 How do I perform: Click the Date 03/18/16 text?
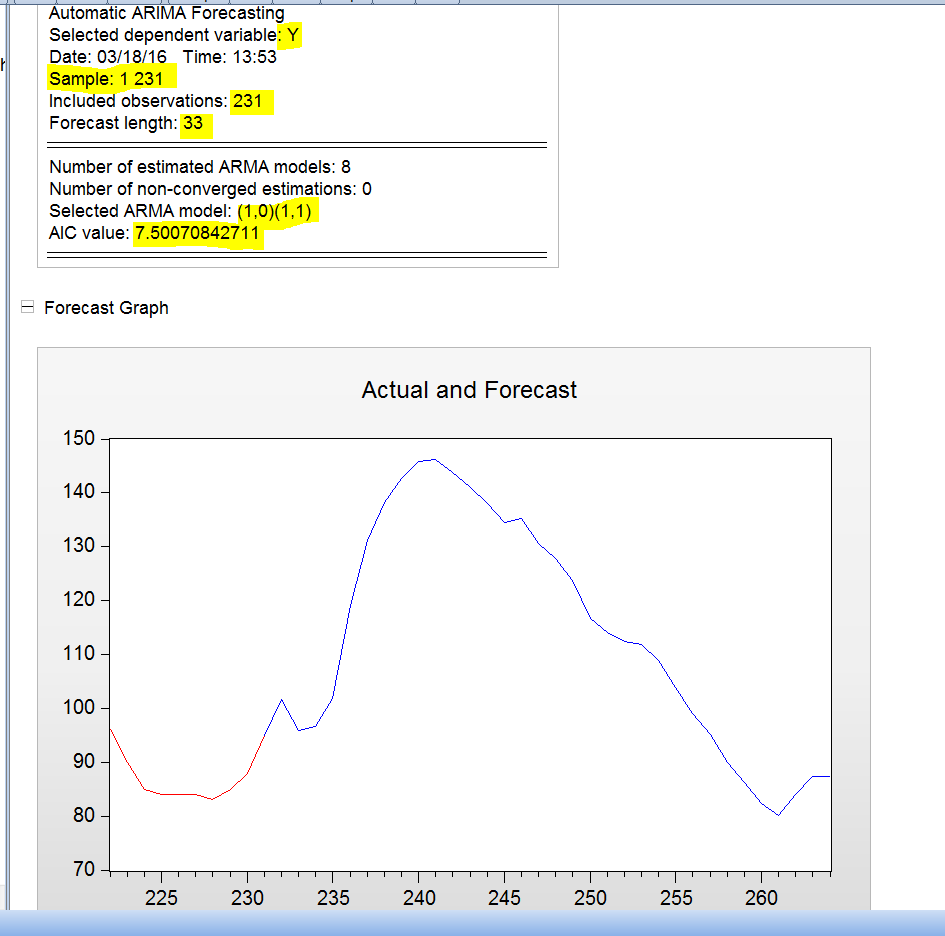108,57
